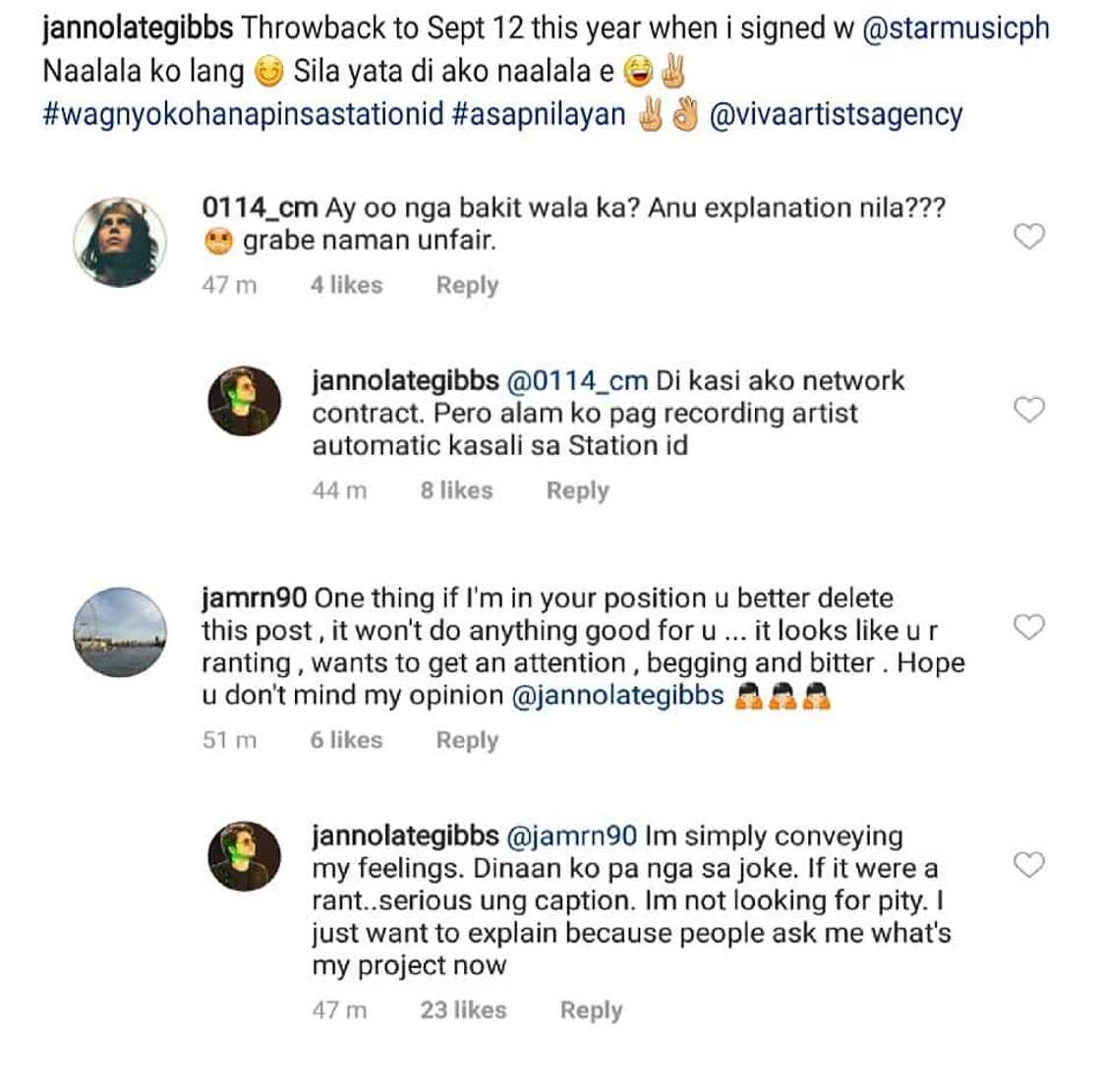Reply to the network contract comment
The width and height of the screenshot is (1101, 1092).
point(577,490)
